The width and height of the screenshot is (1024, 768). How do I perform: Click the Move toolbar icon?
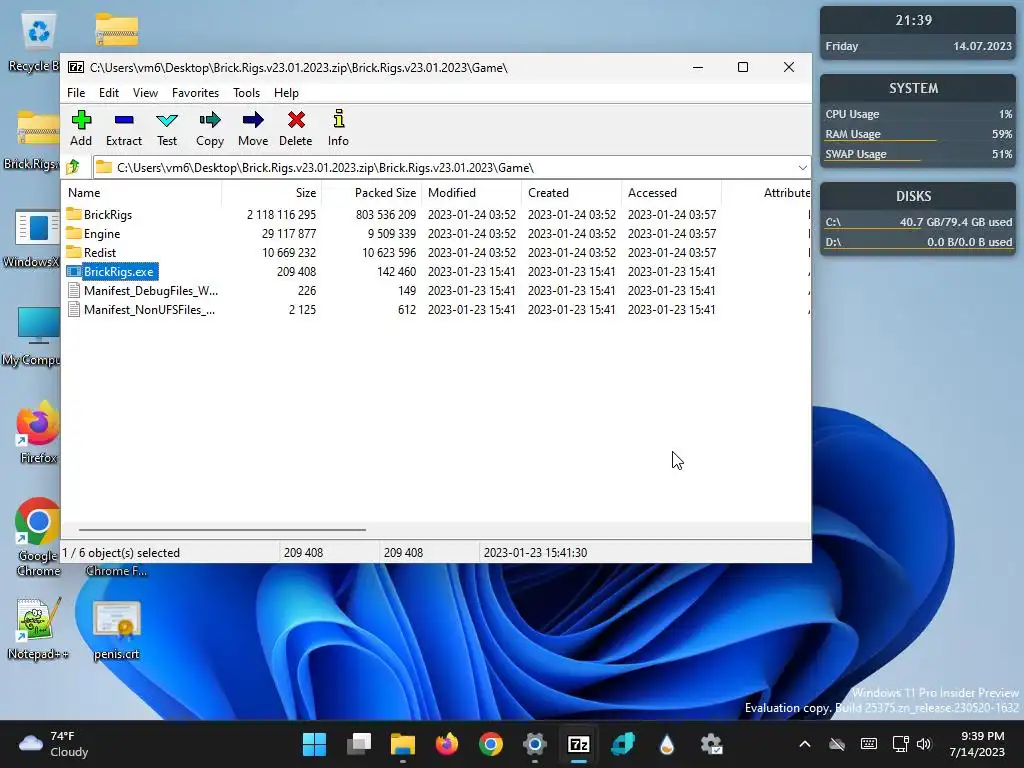point(253,128)
